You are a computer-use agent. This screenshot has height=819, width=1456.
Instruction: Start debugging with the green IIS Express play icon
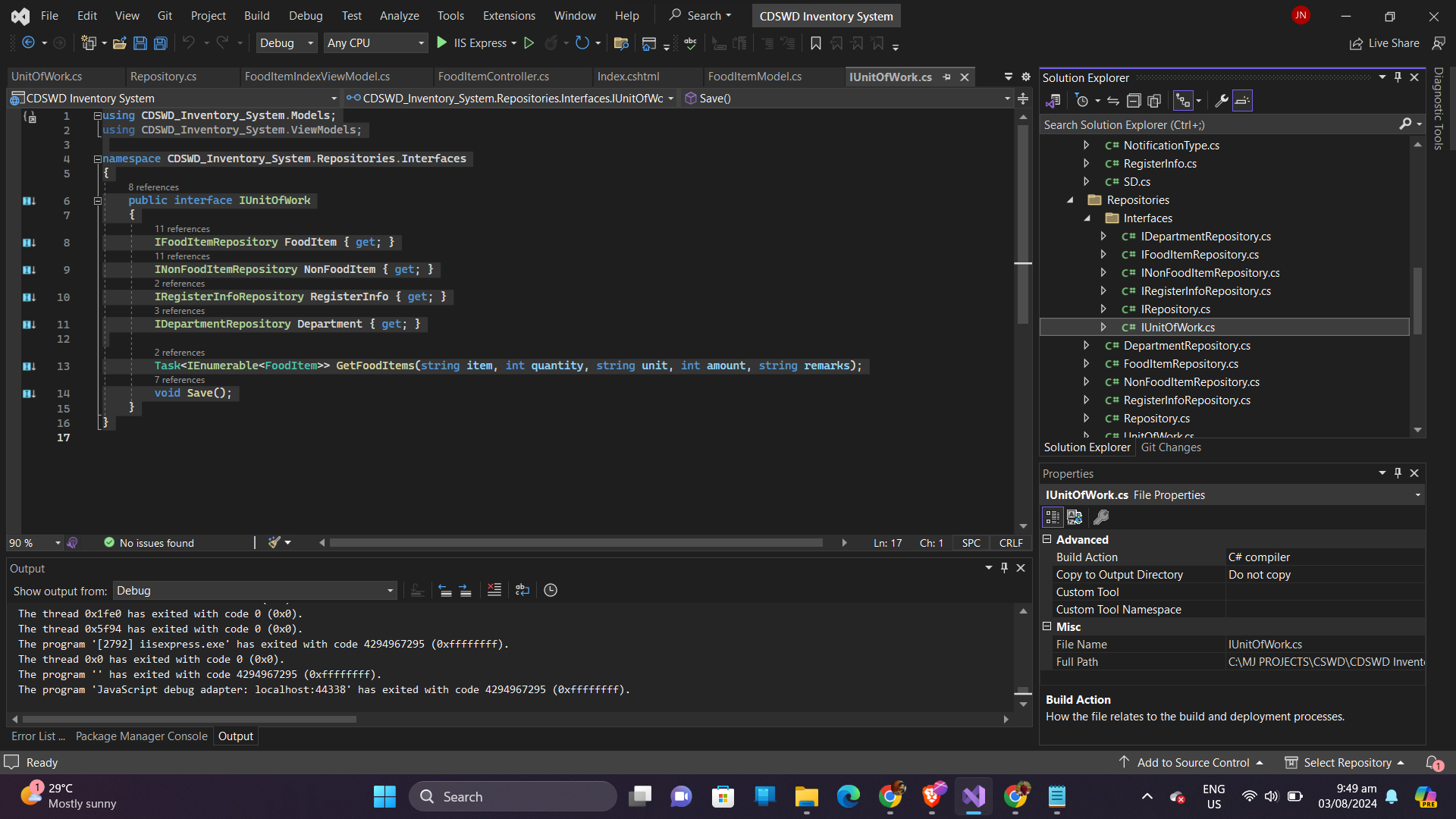point(442,43)
